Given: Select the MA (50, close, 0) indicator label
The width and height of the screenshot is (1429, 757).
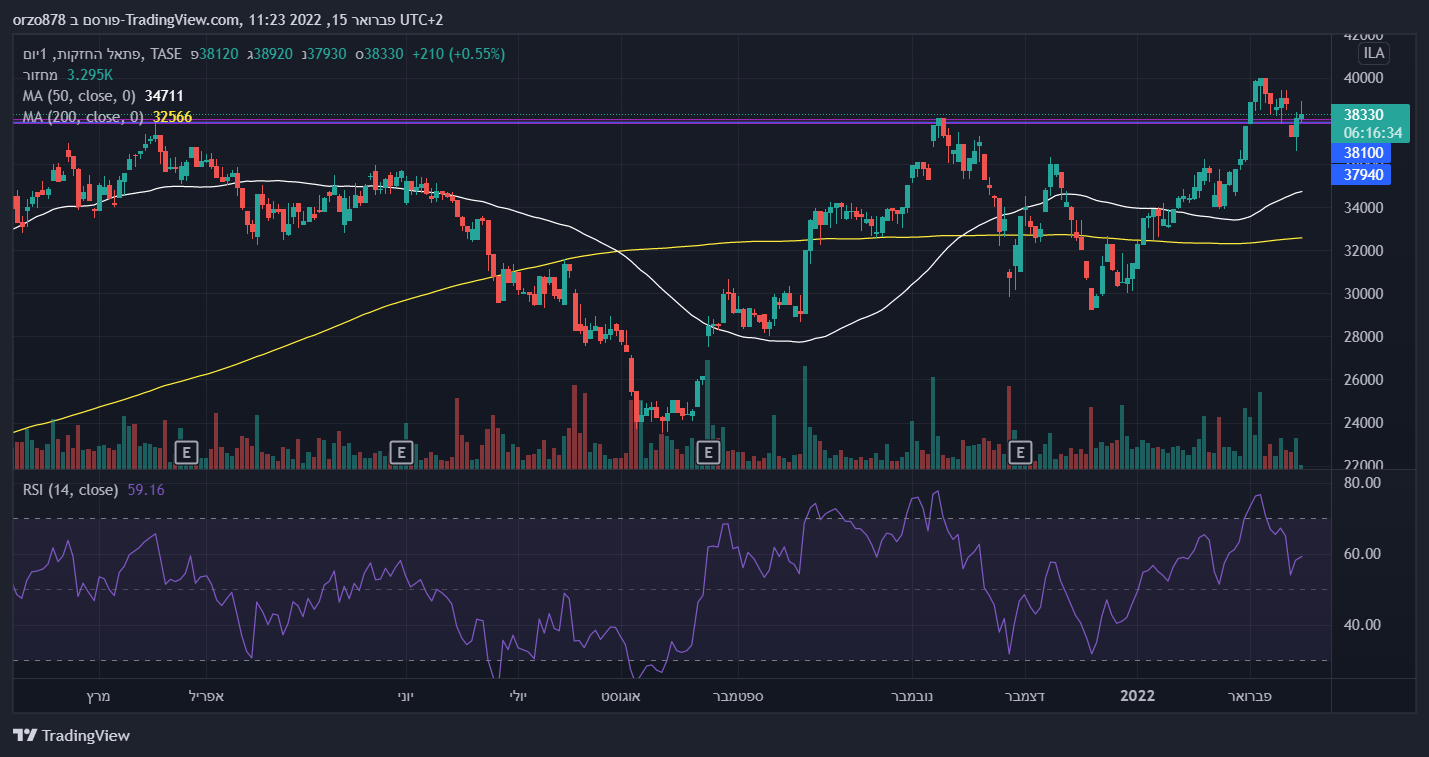Looking at the screenshot, I should tap(79, 96).
